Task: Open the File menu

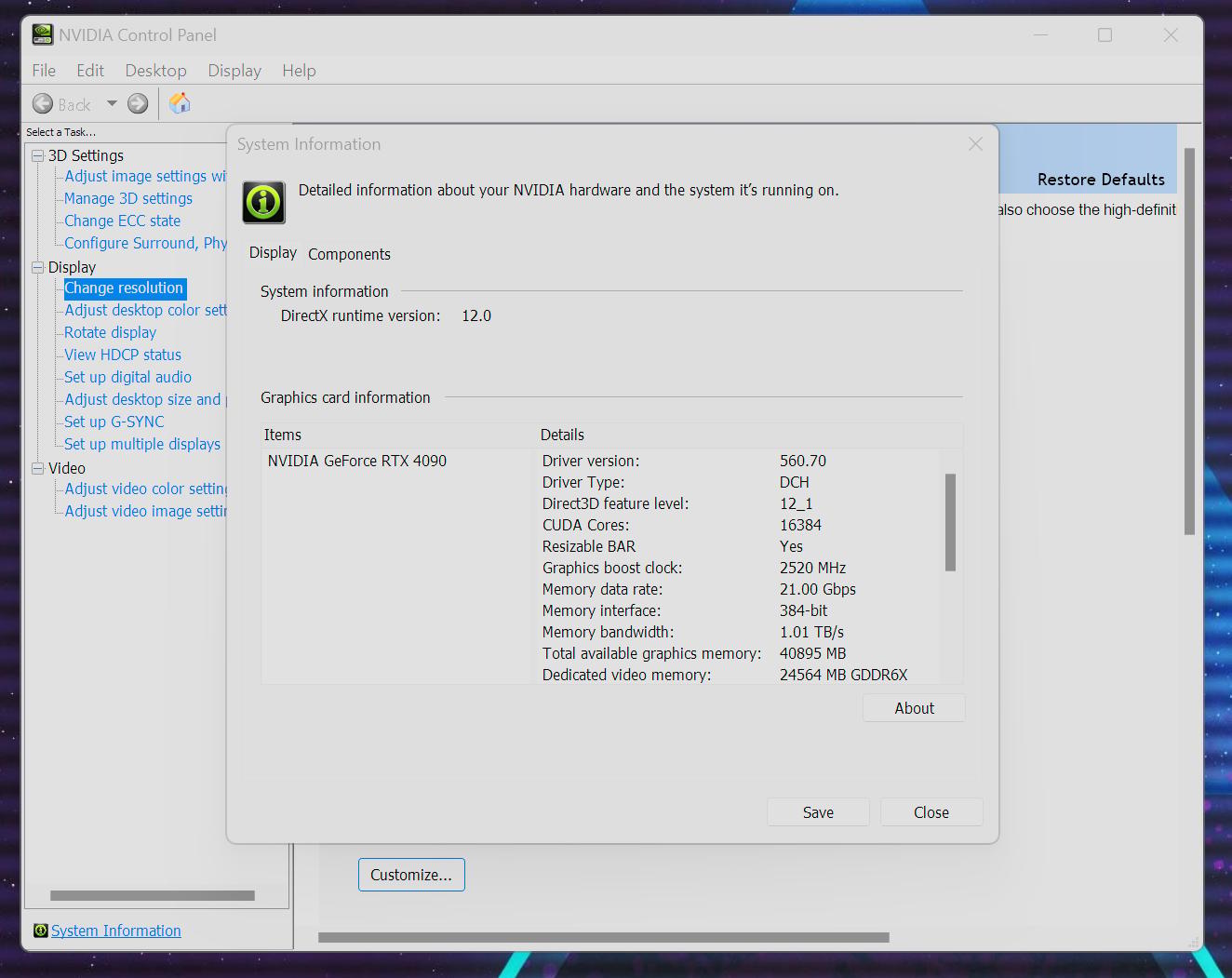Action: [44, 71]
